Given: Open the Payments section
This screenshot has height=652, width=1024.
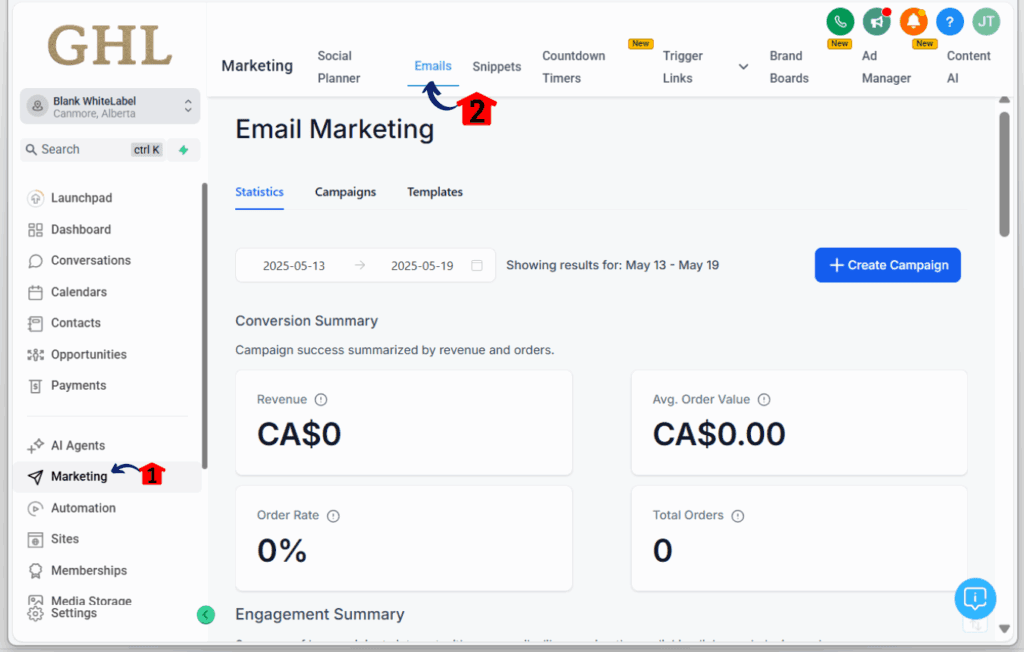Looking at the screenshot, I should 78,385.
